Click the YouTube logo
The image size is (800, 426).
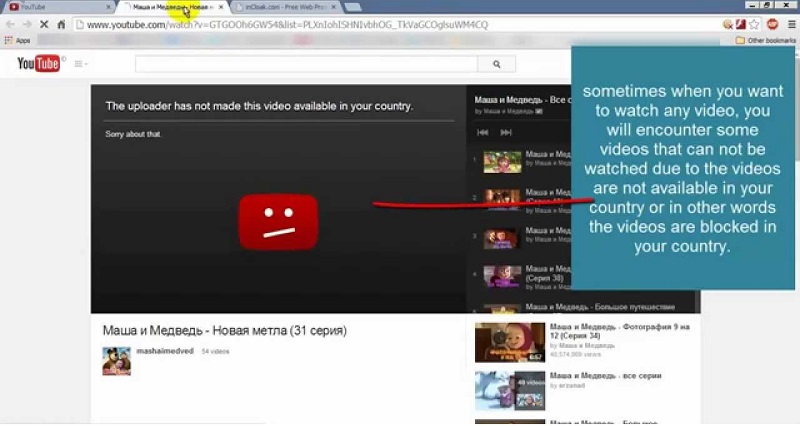click(39, 64)
